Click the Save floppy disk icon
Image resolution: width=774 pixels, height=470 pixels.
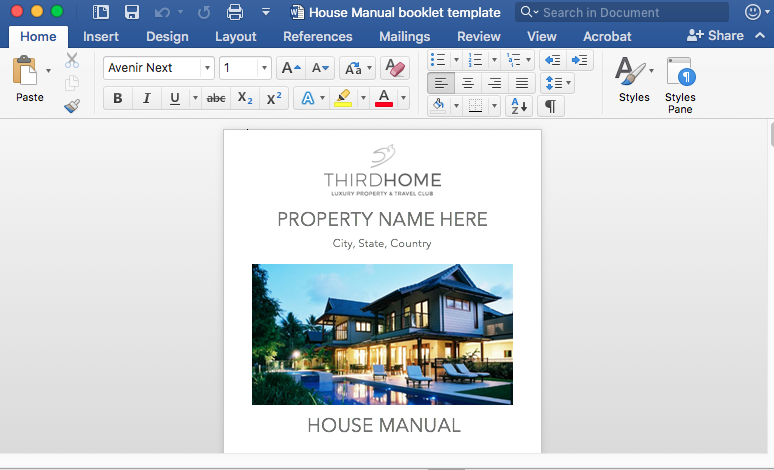click(x=132, y=12)
